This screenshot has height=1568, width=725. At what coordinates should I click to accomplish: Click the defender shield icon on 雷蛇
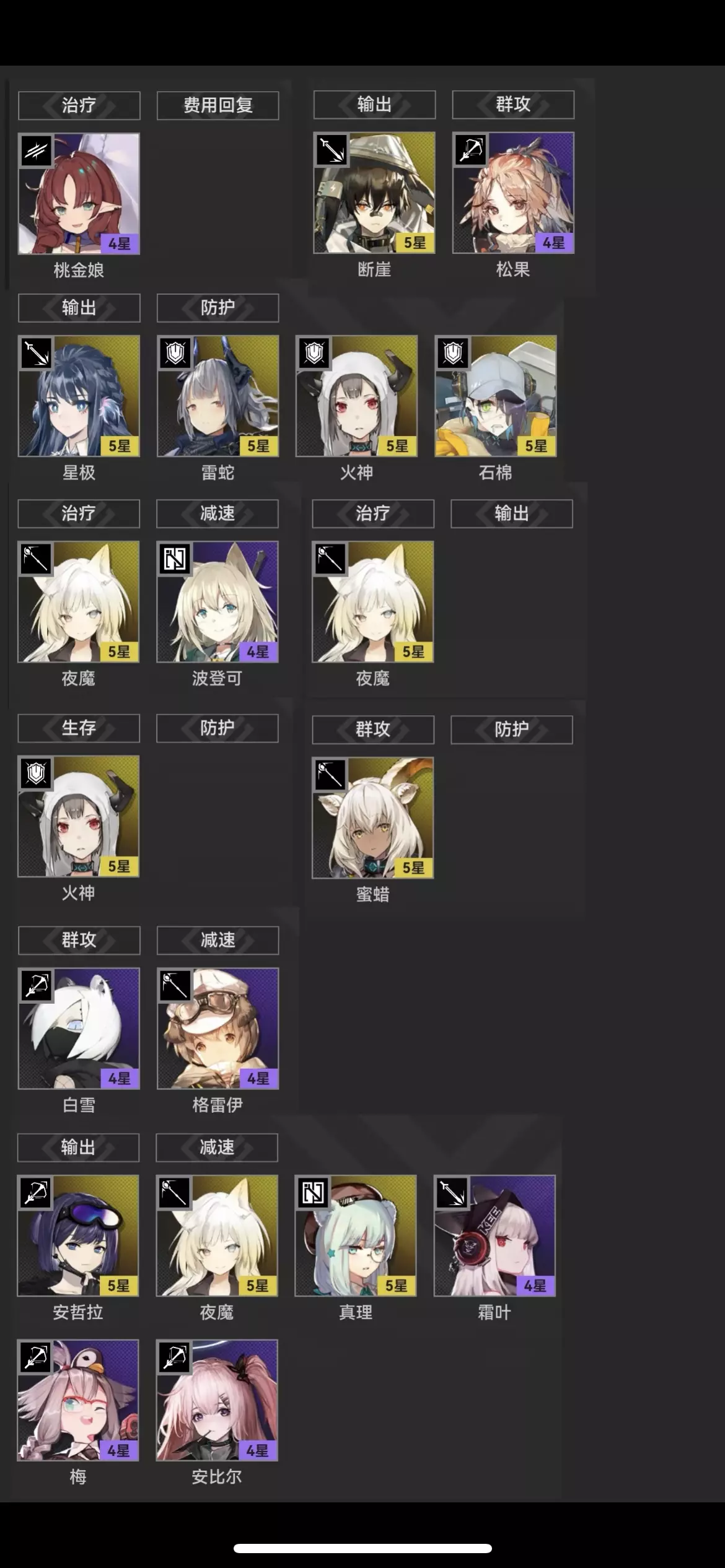[175, 353]
